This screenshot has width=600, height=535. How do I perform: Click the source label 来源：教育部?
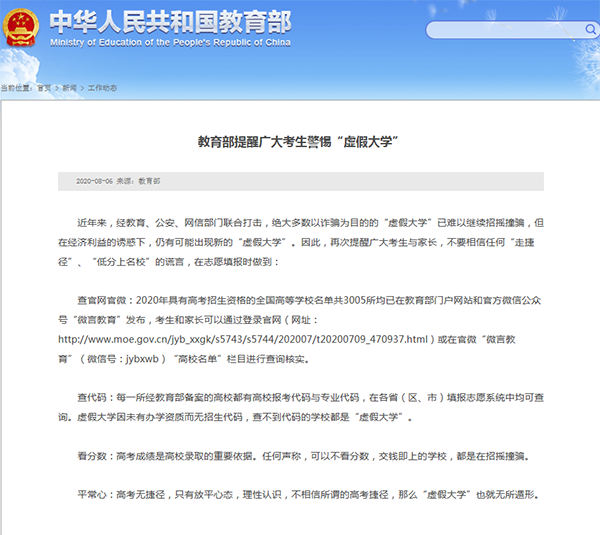(x=138, y=181)
